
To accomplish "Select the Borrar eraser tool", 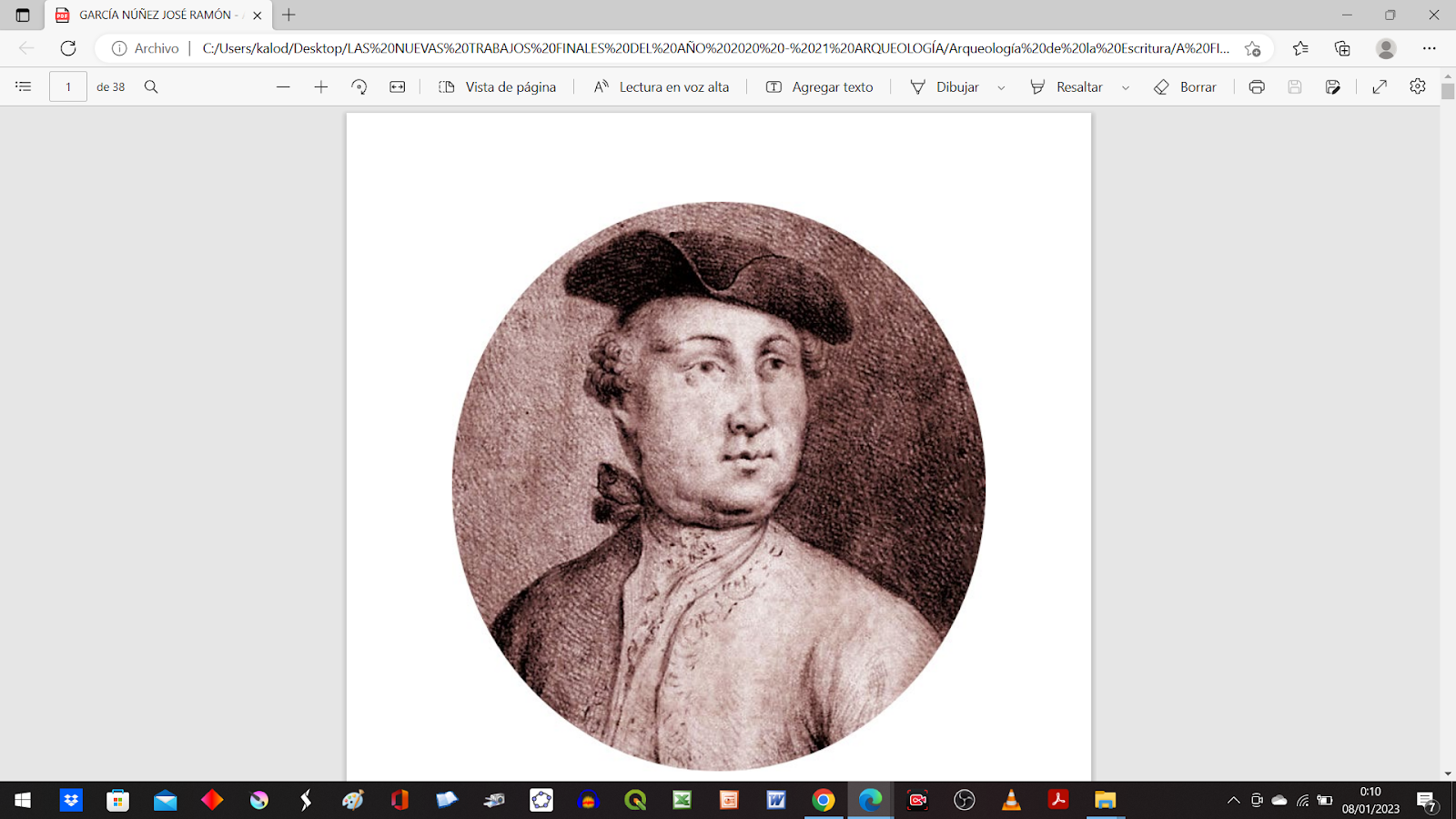I will [1185, 86].
